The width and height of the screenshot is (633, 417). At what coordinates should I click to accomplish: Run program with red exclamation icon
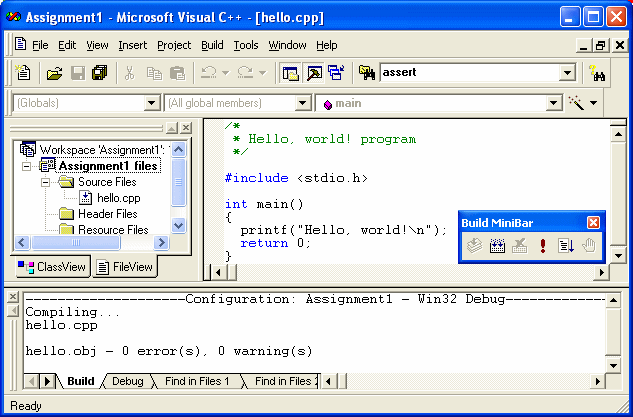[543, 245]
